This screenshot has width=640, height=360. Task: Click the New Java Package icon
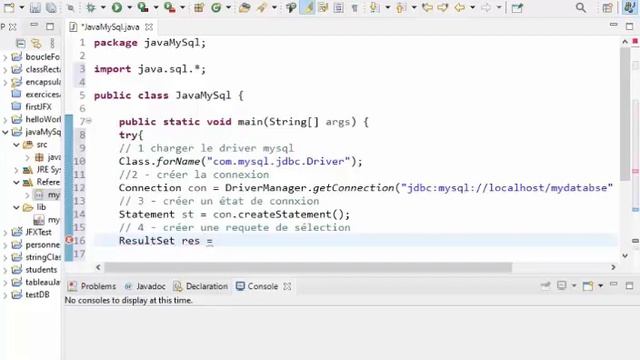click(199, 7)
